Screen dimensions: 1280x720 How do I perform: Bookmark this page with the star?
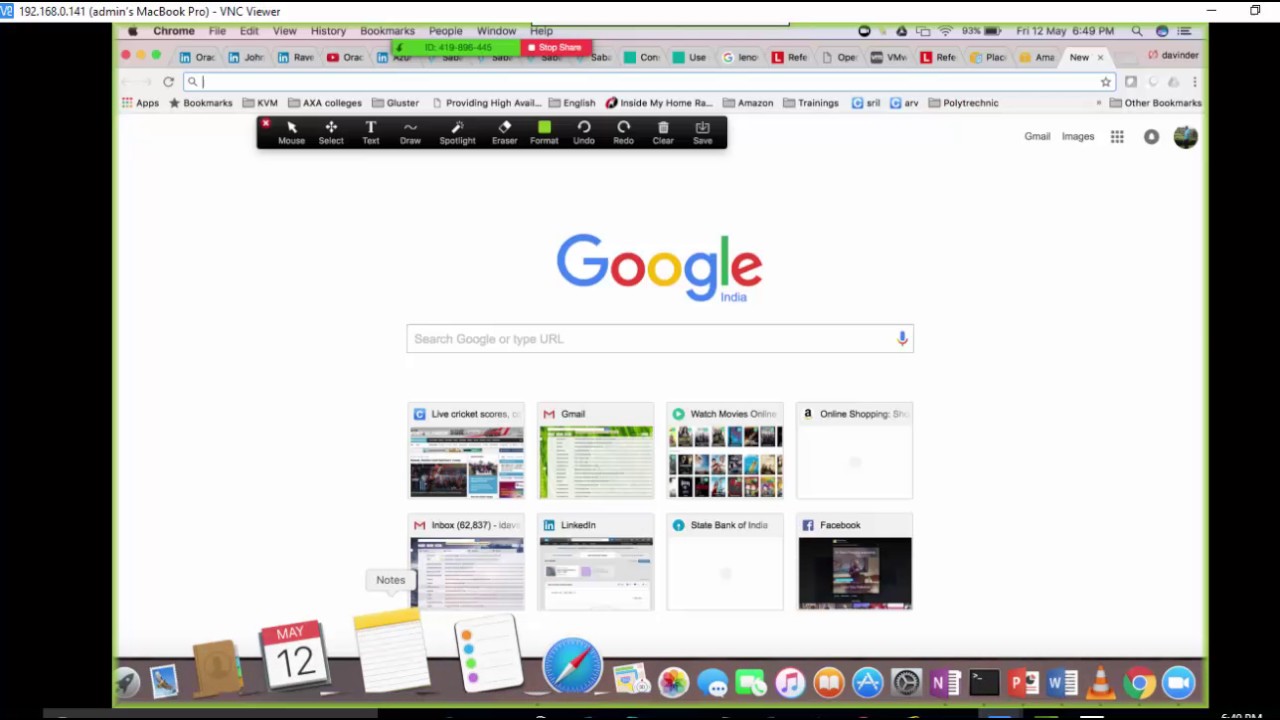point(1105,82)
